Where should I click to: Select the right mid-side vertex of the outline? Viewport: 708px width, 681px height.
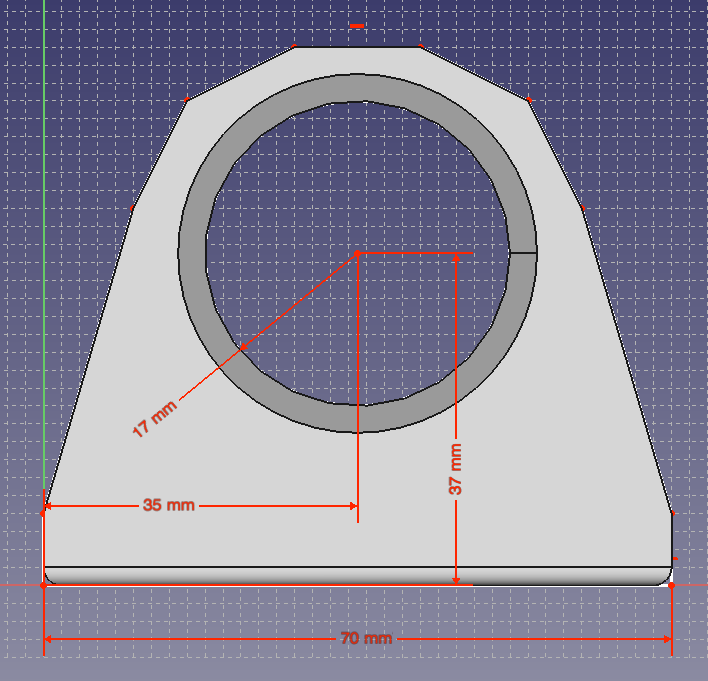pyautogui.click(x=583, y=208)
